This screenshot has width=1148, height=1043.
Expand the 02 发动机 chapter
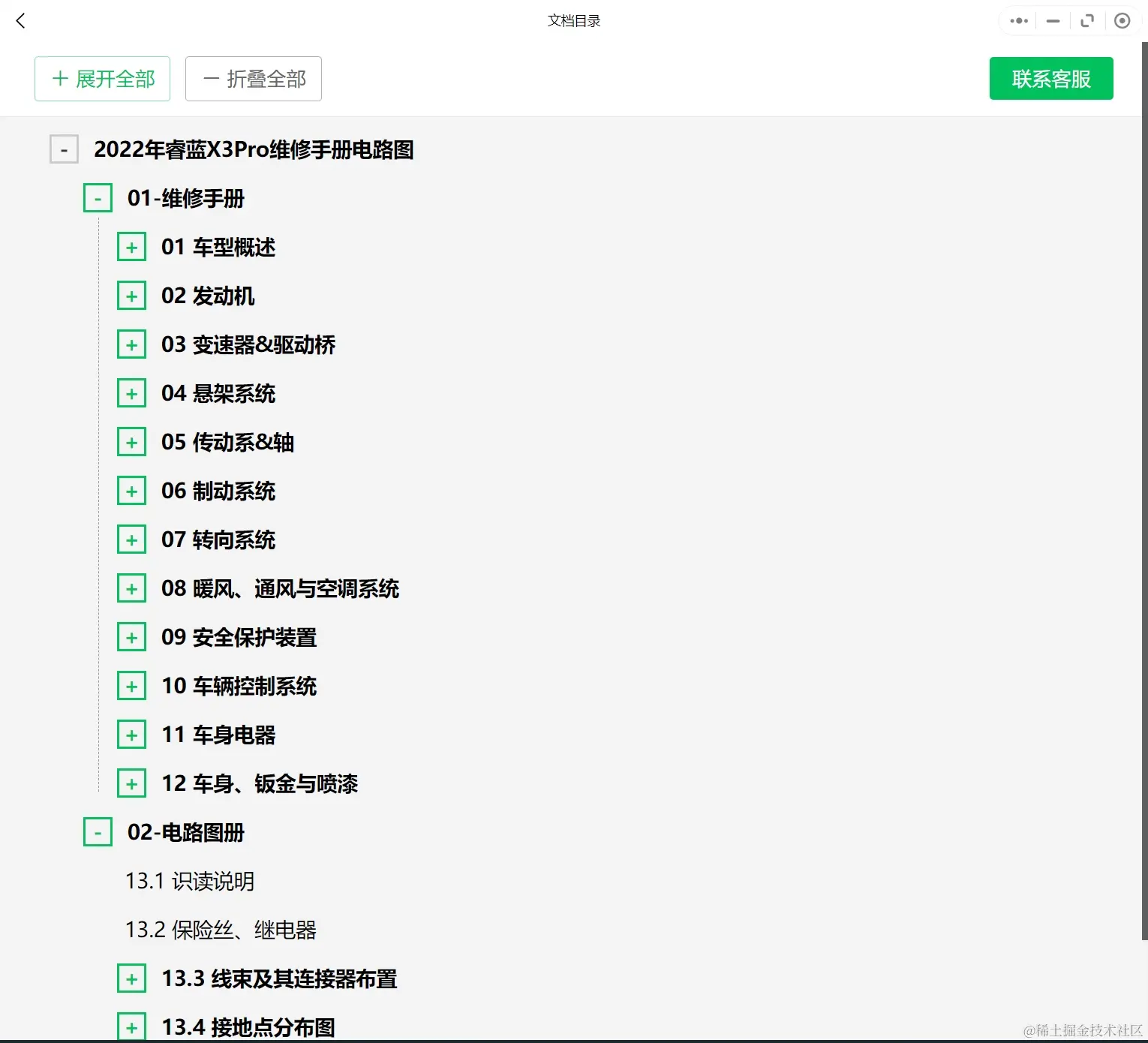[x=132, y=295]
